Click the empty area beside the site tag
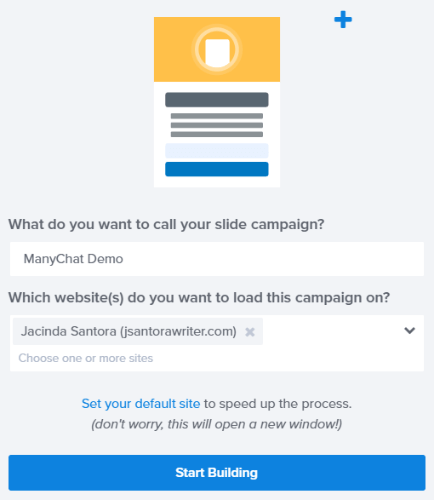434x500 pixels. click(332, 331)
